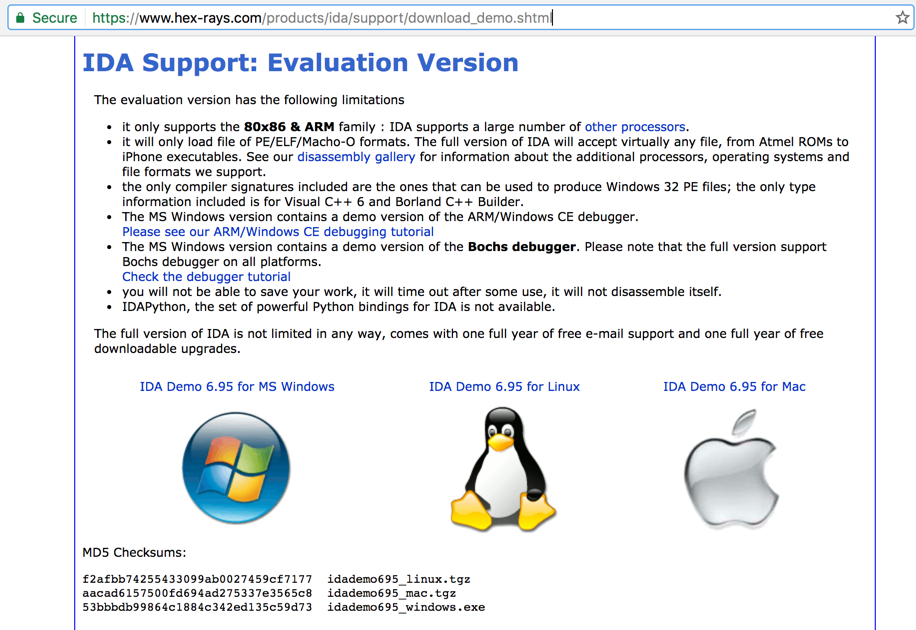The width and height of the screenshot is (916, 630).
Task: Click the 'IDA Support: Evaluation Version' heading
Action: coord(300,63)
